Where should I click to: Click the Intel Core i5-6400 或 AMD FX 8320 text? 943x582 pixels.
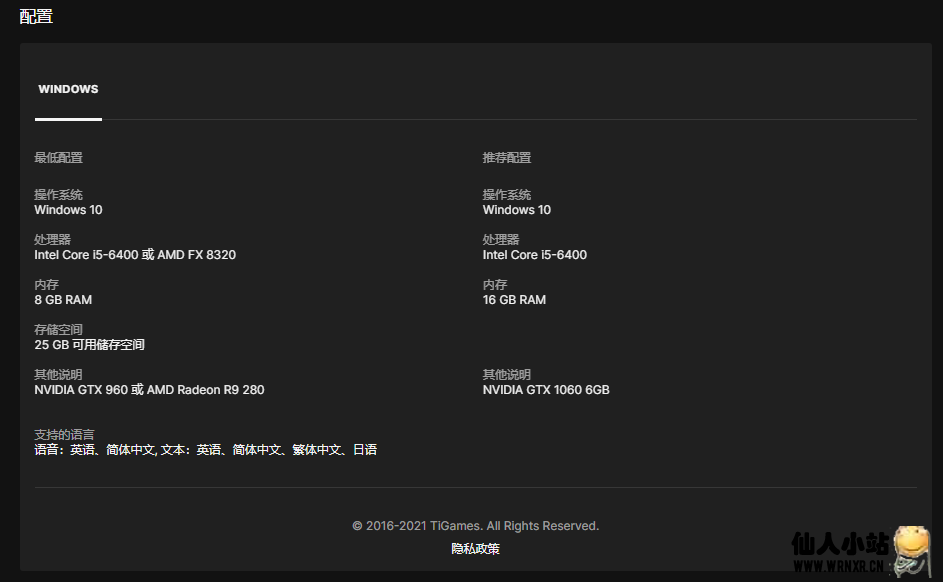pos(135,255)
